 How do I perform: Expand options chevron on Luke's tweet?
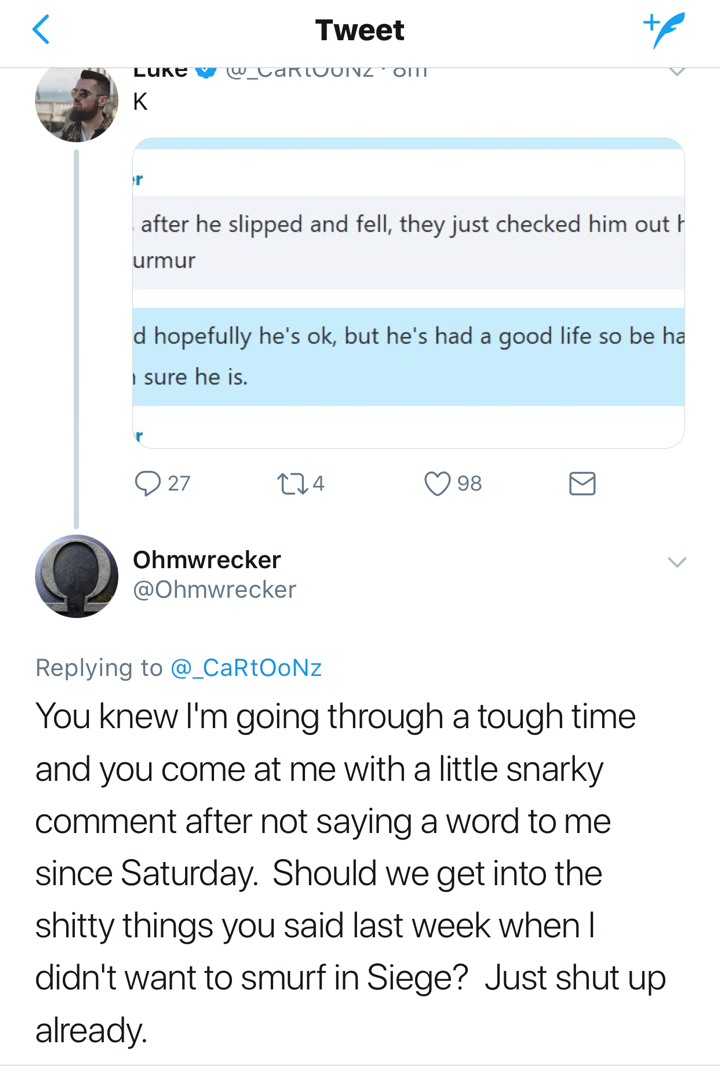click(677, 71)
